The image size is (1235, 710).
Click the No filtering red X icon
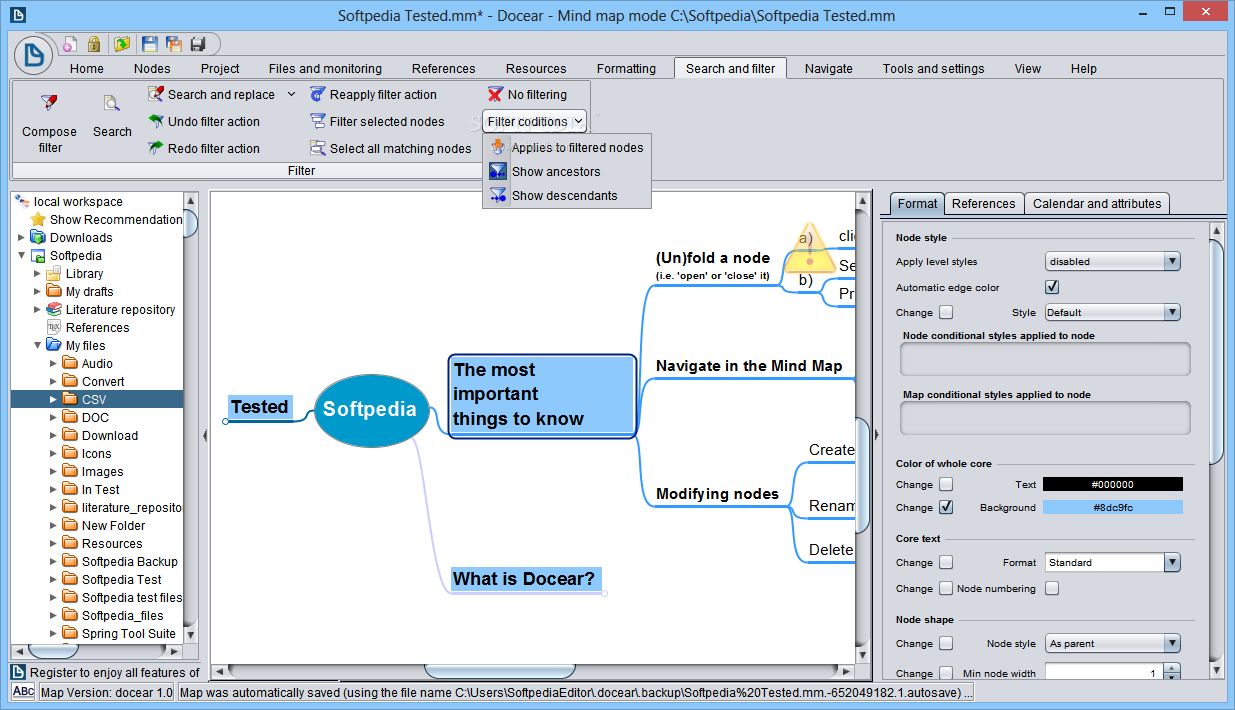pos(496,94)
